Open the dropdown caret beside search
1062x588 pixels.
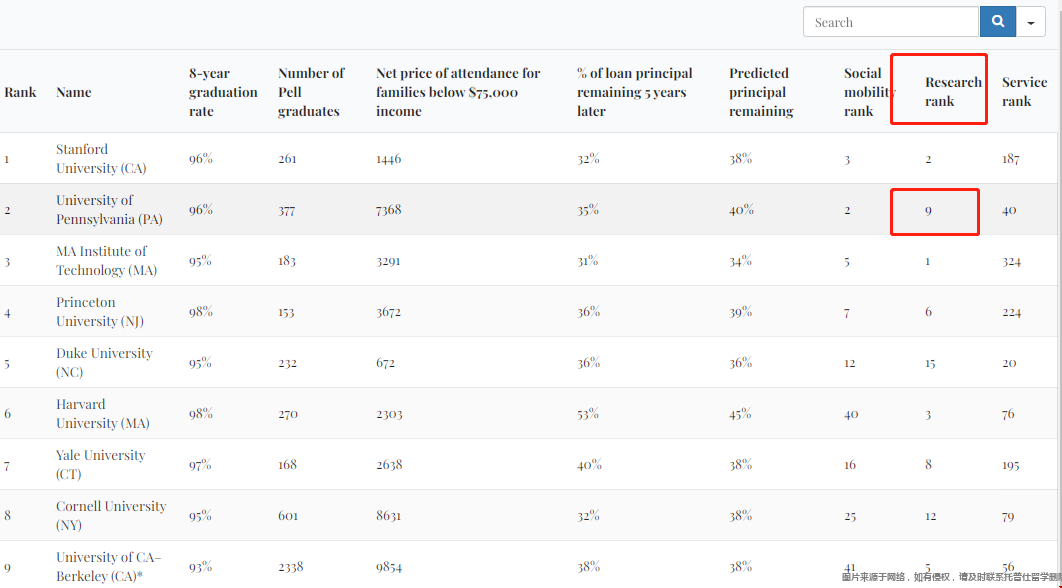1031,22
